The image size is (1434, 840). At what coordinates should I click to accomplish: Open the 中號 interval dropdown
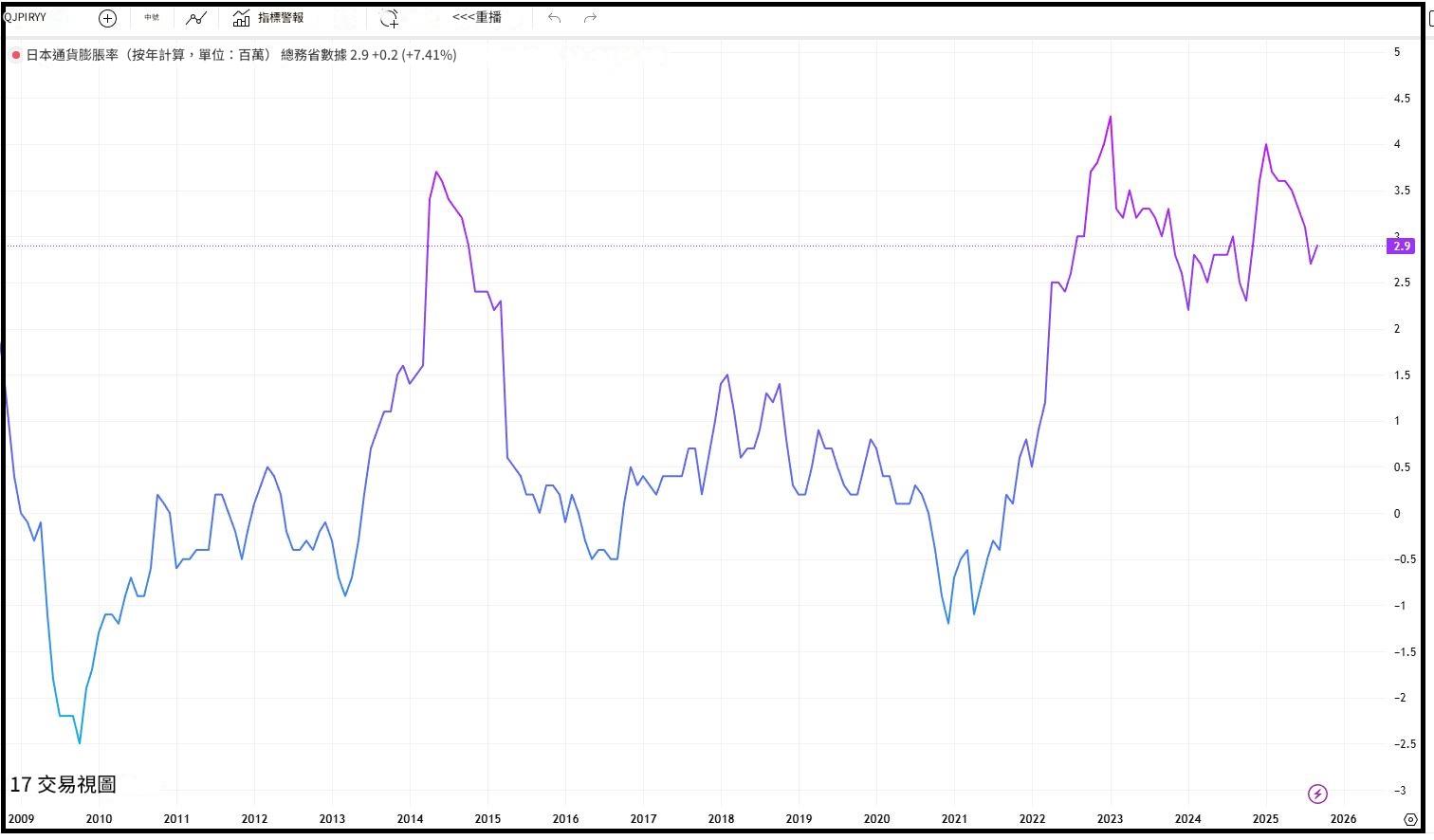[152, 18]
